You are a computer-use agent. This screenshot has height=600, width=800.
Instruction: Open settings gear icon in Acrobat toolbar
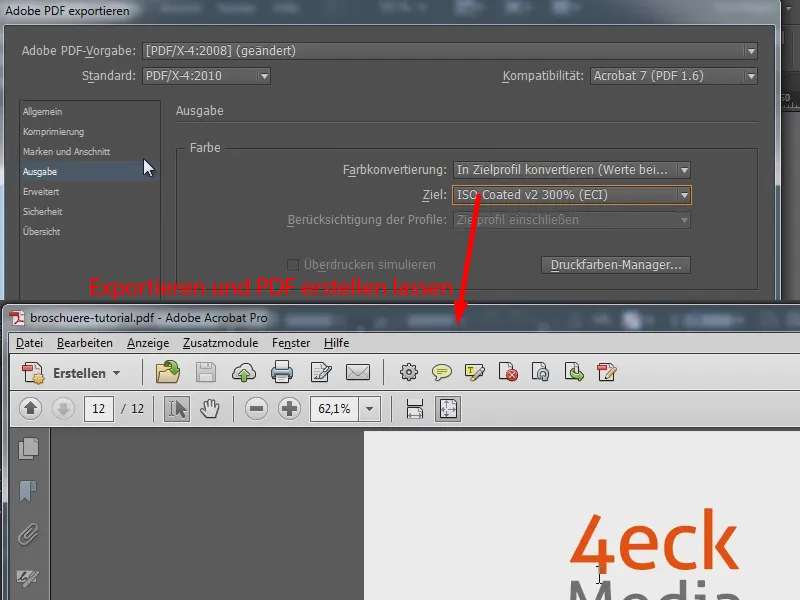coord(409,372)
